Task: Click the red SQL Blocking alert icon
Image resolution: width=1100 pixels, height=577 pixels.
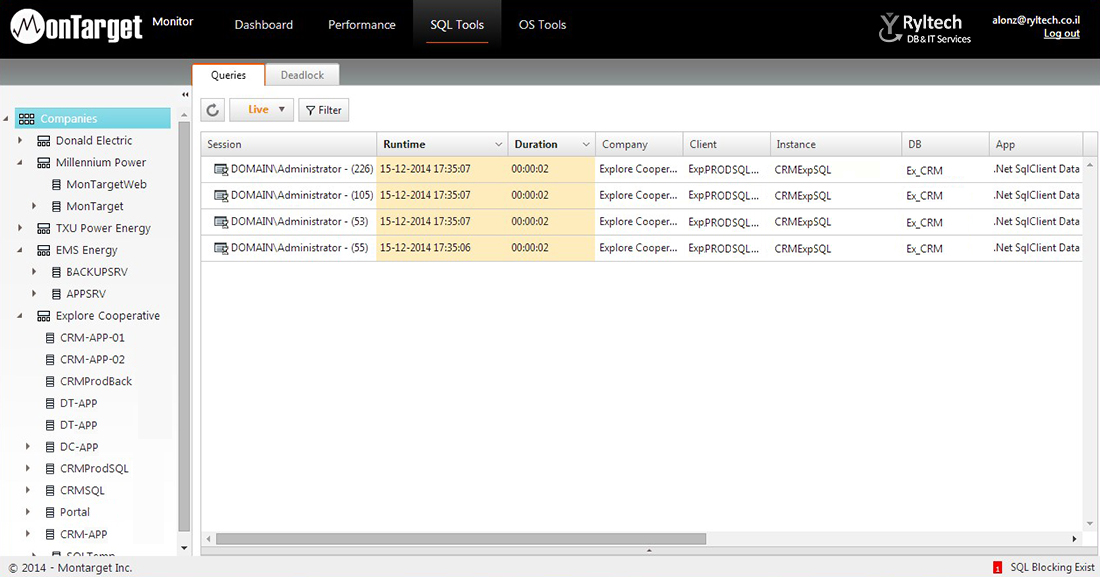Action: [998, 567]
